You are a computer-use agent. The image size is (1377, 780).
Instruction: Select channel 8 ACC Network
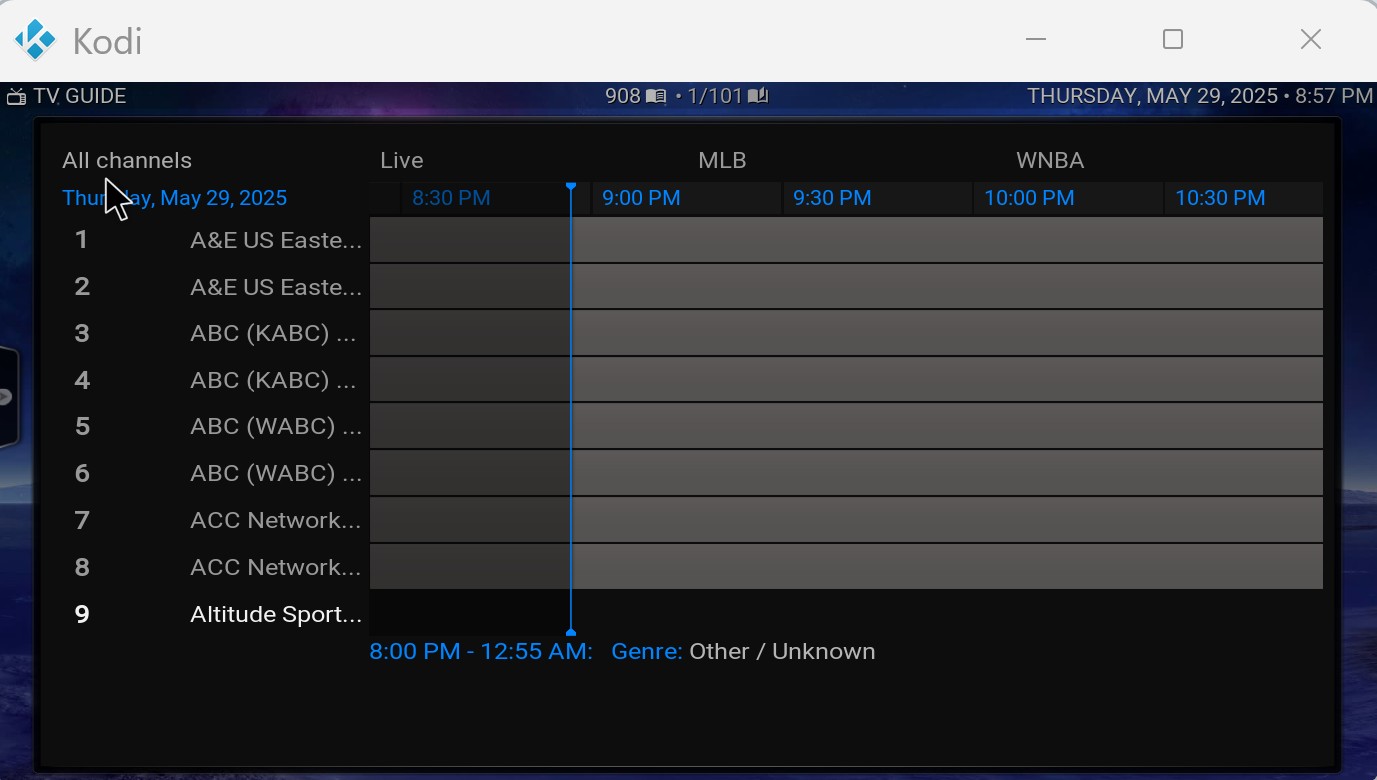tap(216, 567)
